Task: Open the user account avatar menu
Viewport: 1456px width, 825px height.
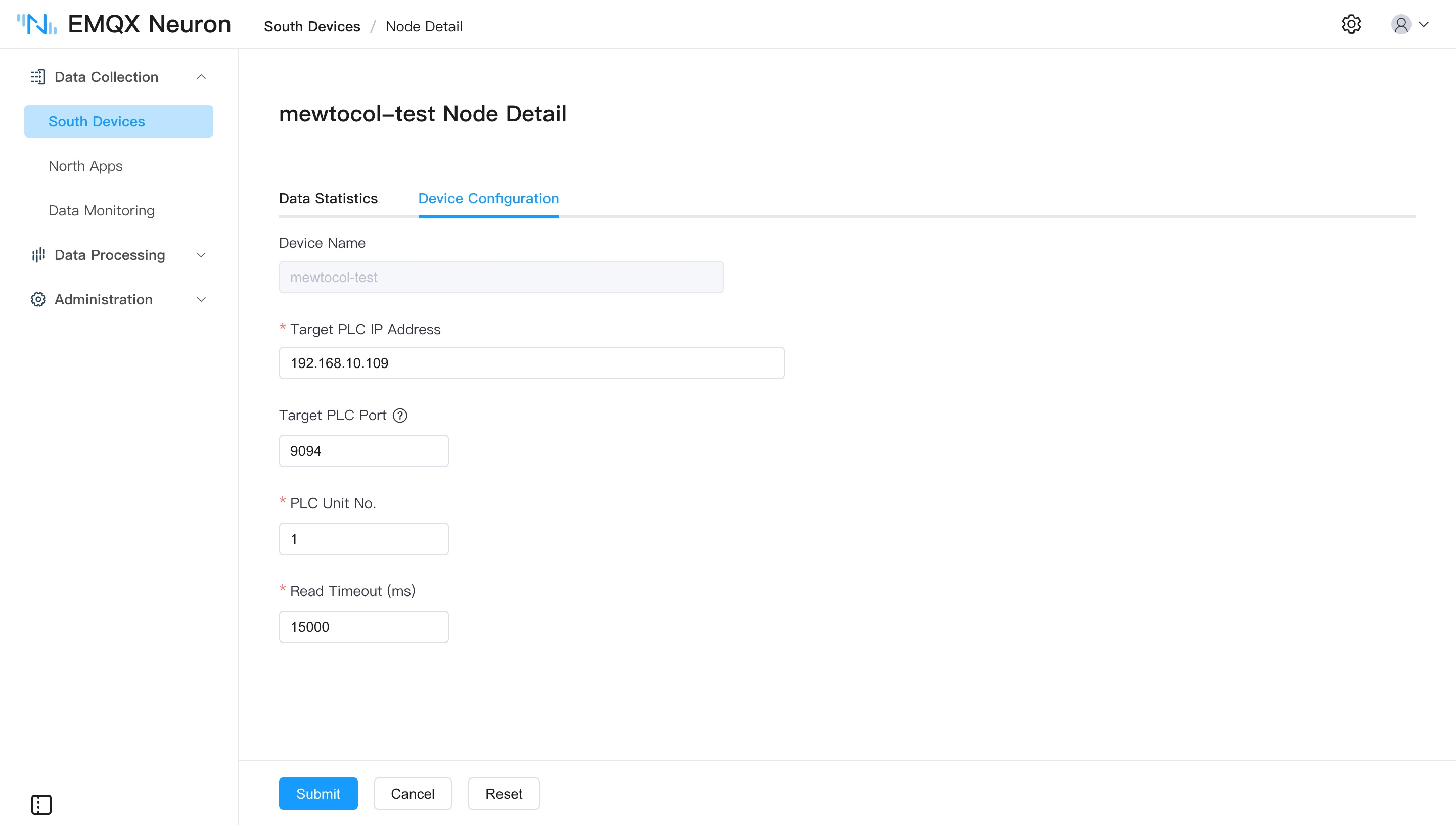Action: pos(1400,24)
